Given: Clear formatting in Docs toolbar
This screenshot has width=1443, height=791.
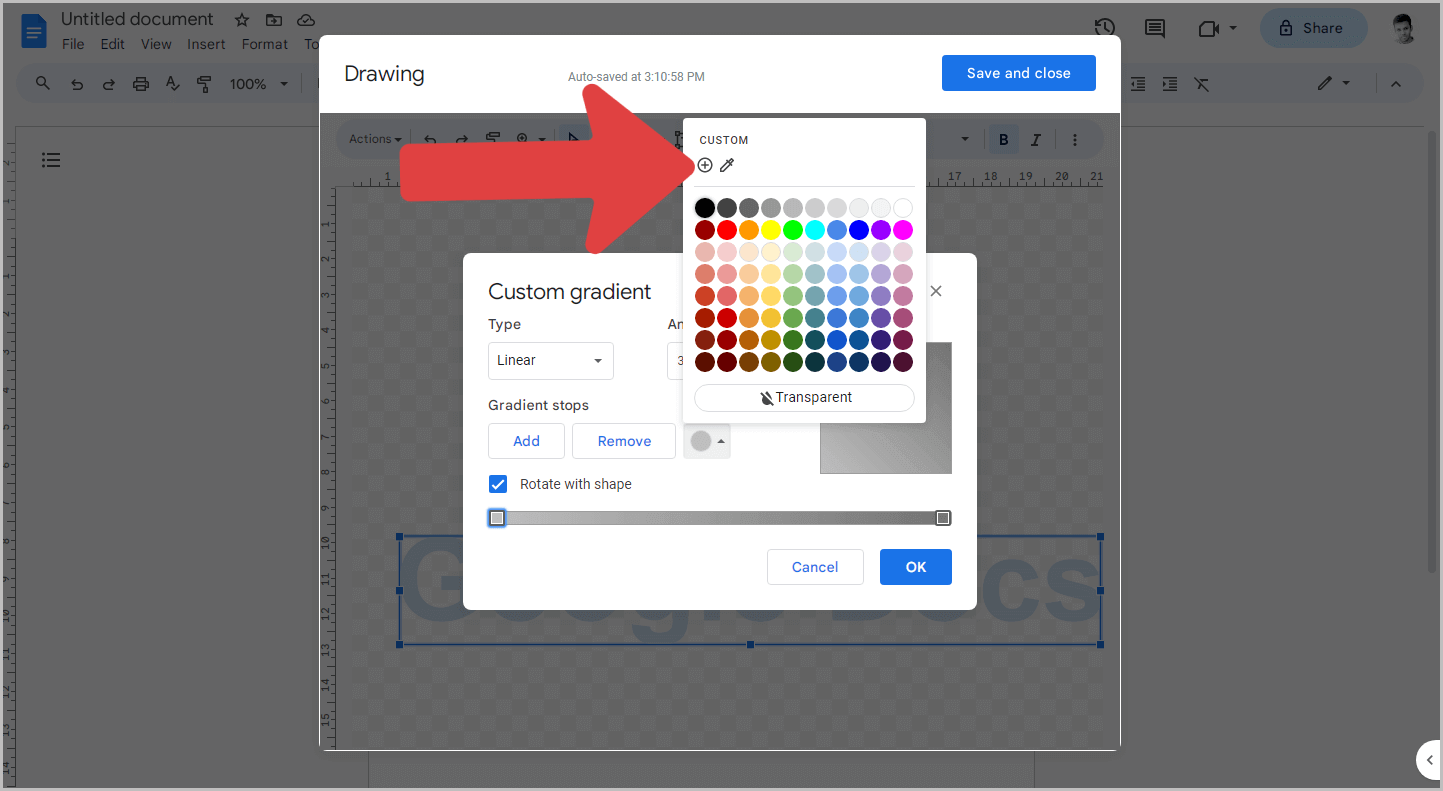Looking at the screenshot, I should [x=1202, y=84].
